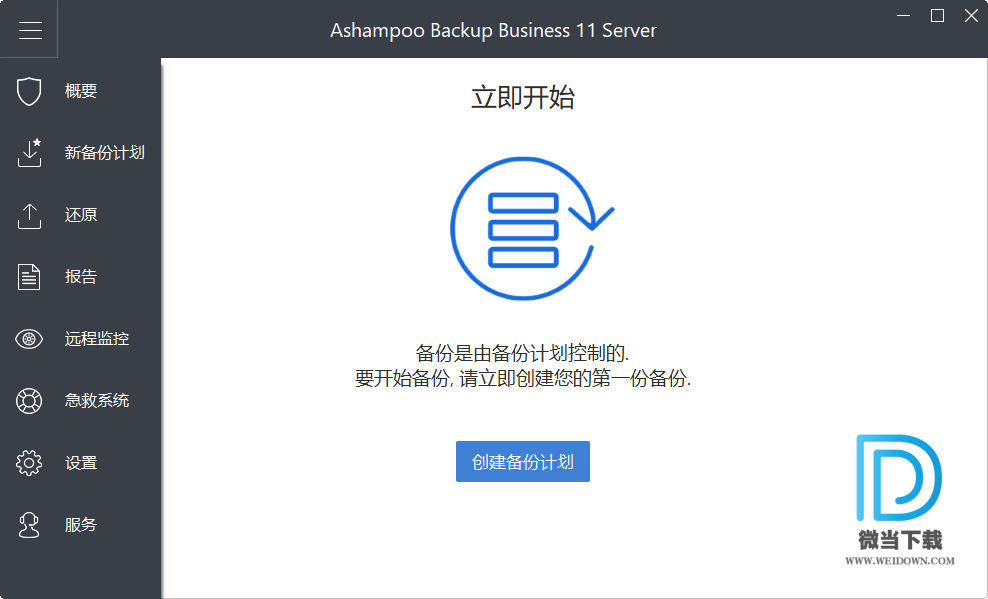
Task: Open the 报告 reports page
Action: 81,277
